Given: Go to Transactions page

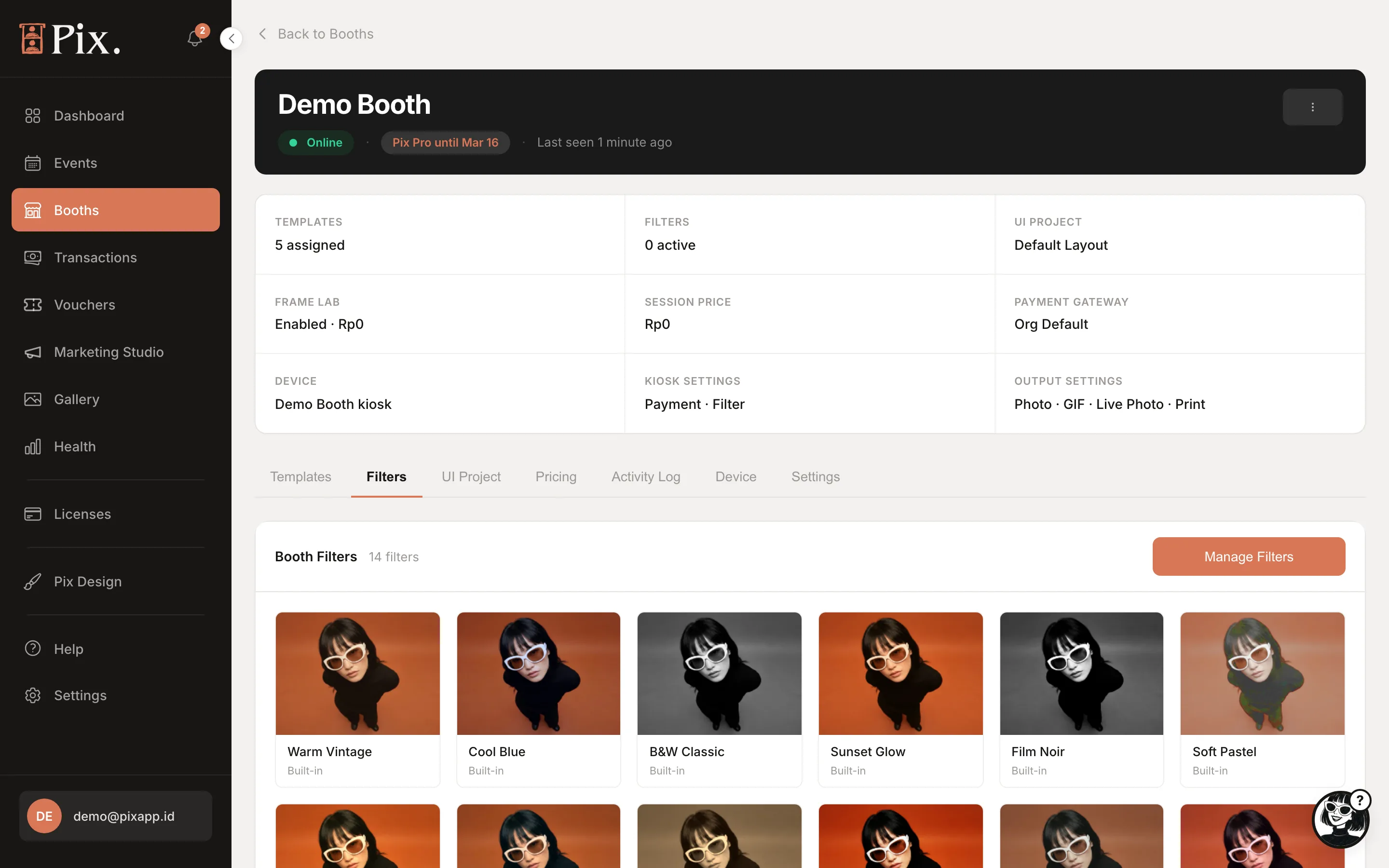Looking at the screenshot, I should [115, 258].
